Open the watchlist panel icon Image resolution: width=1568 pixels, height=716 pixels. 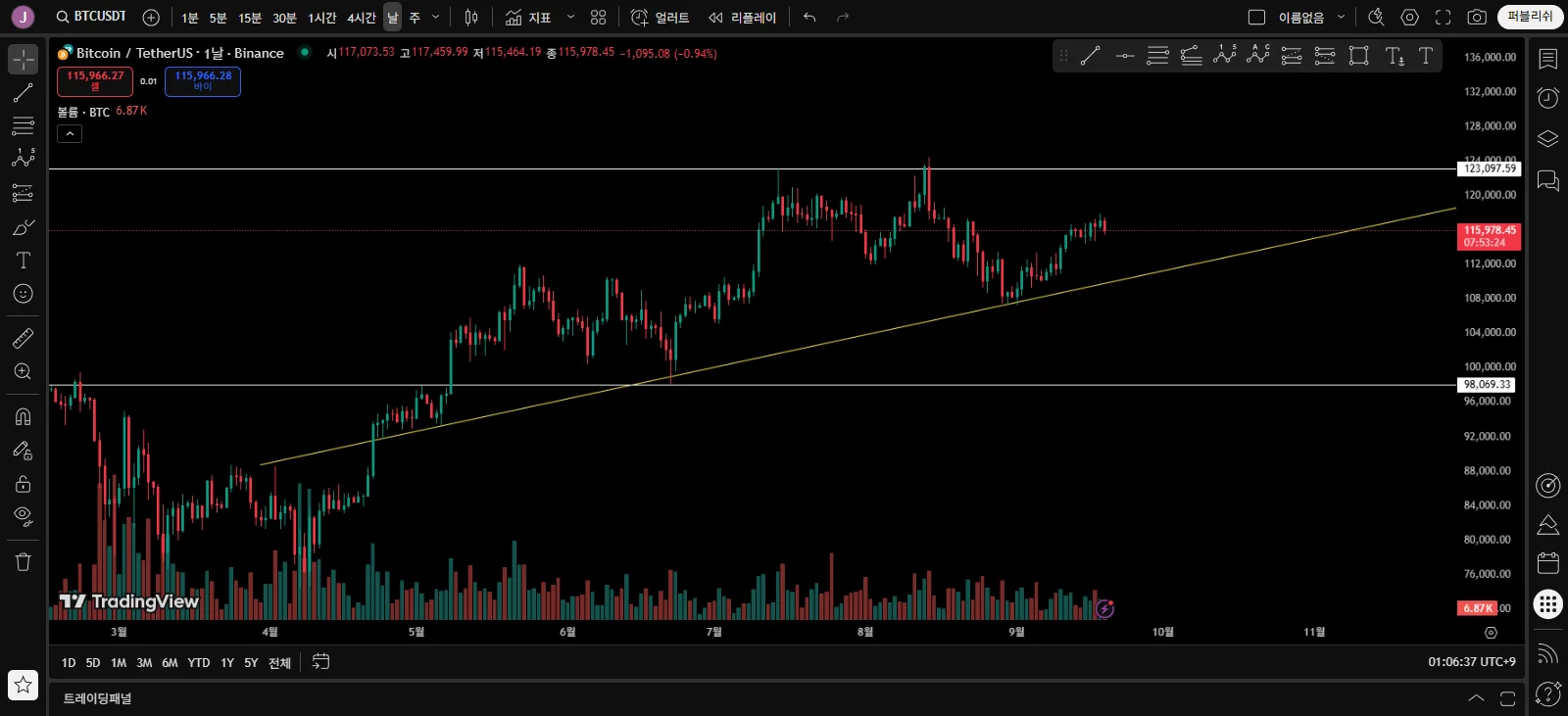[x=1548, y=59]
